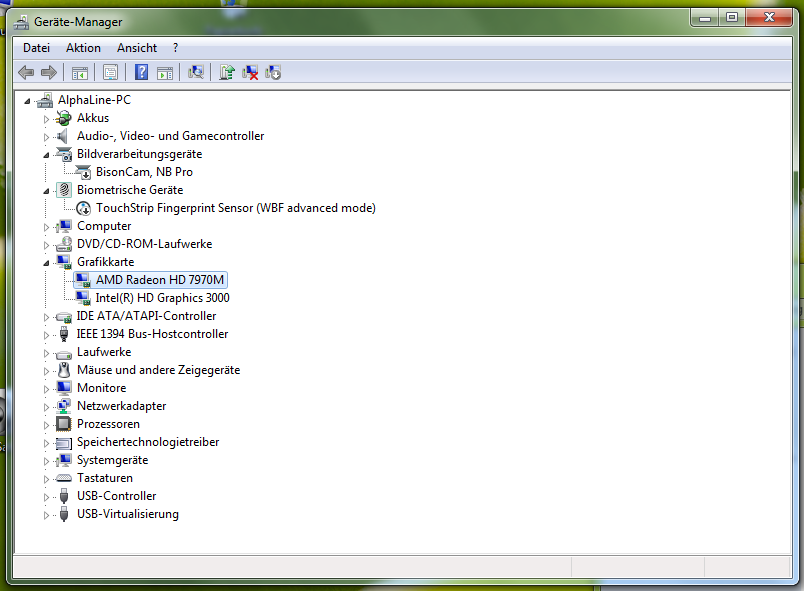Open the ? help menu
The image size is (804, 591).
(x=175, y=48)
